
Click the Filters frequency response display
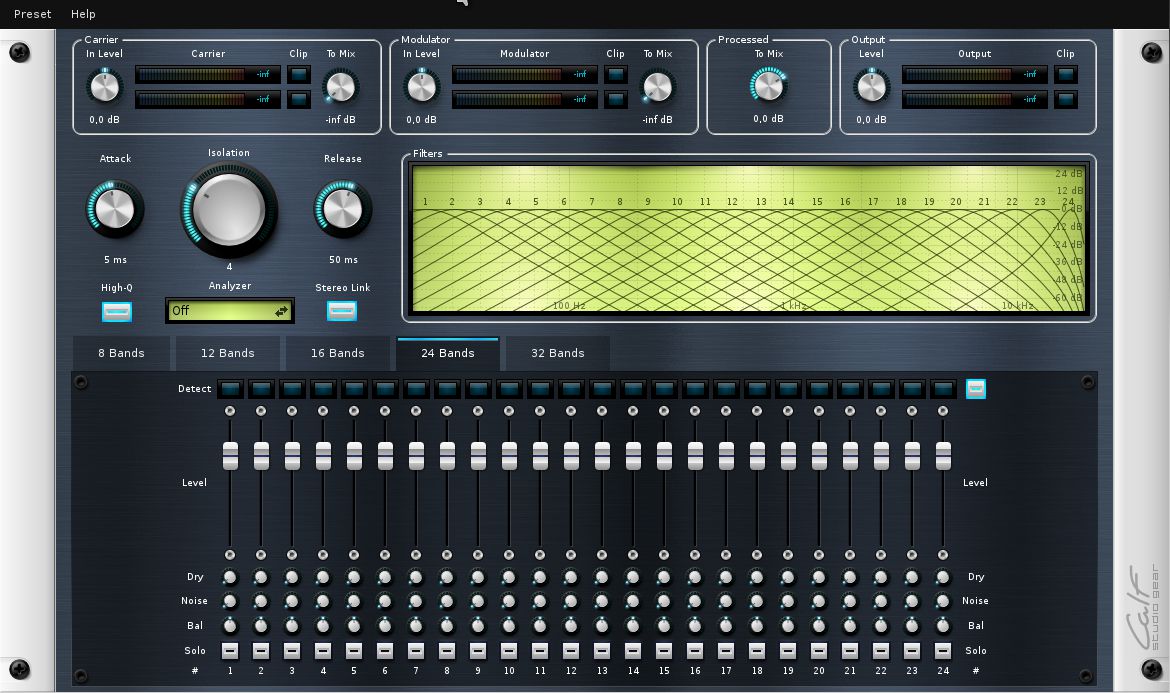pyautogui.click(x=748, y=238)
